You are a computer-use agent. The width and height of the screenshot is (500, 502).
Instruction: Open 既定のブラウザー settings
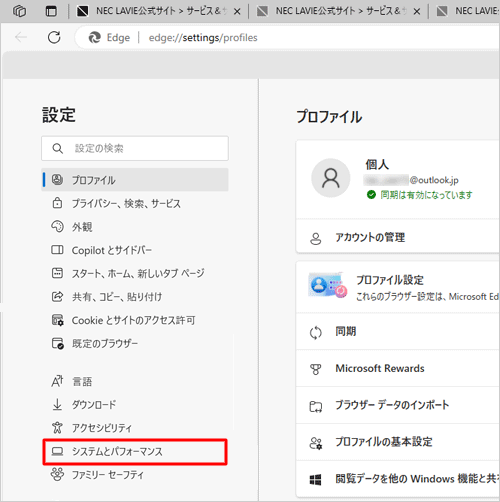[x=135, y=343]
